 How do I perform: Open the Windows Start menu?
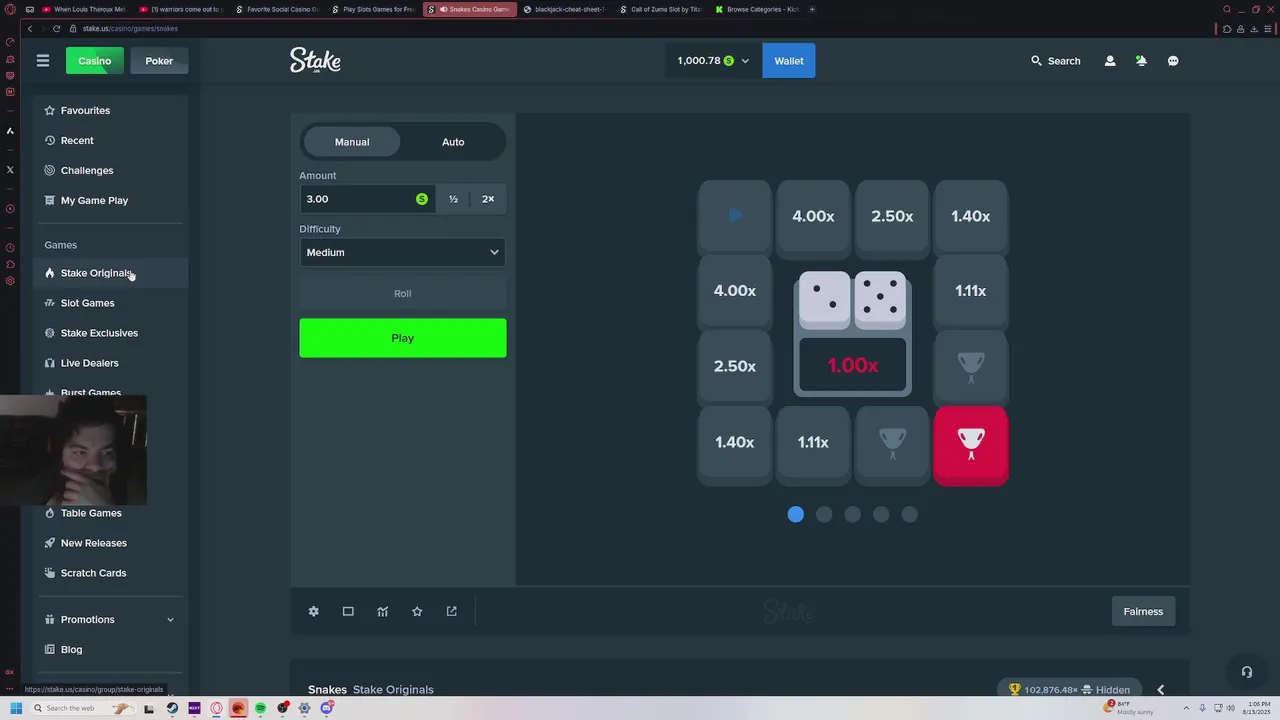(x=16, y=708)
